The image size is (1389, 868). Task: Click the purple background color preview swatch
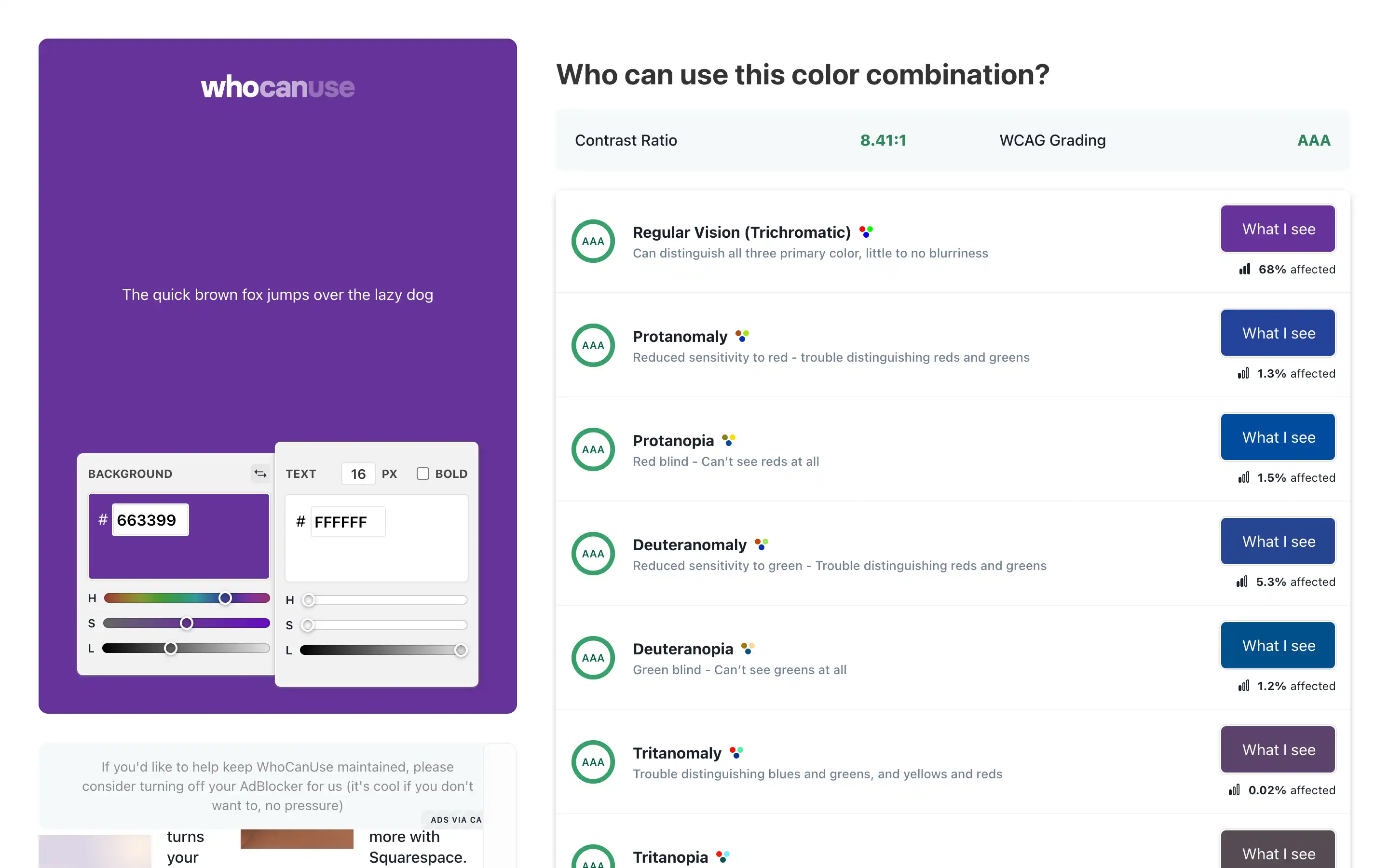pos(178,557)
